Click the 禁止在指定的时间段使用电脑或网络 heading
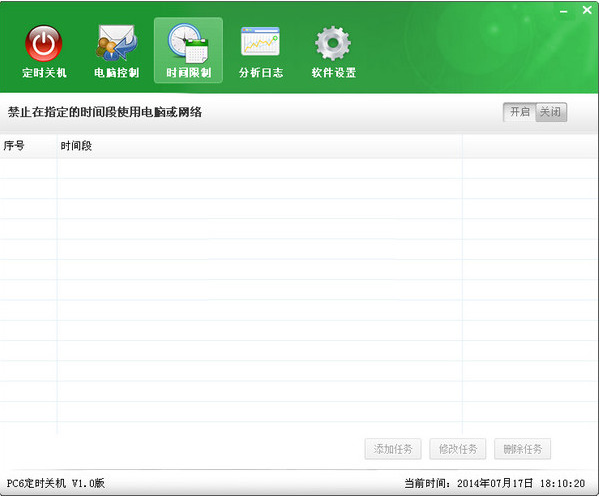The image size is (601, 497). [105, 112]
